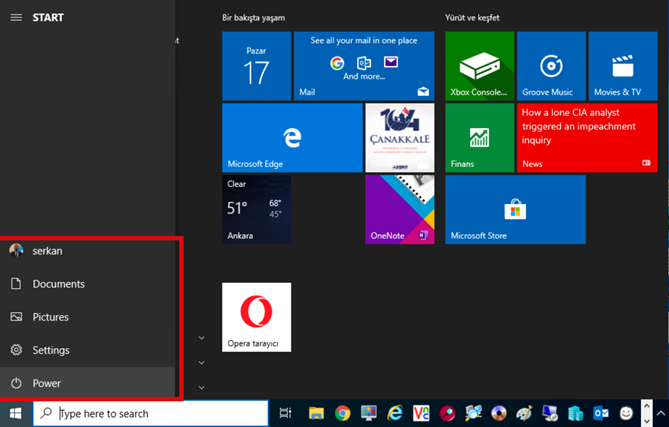Viewport: 669px width, 427px height.
Task: Open Documents from the Start menu
Action: [87, 284]
